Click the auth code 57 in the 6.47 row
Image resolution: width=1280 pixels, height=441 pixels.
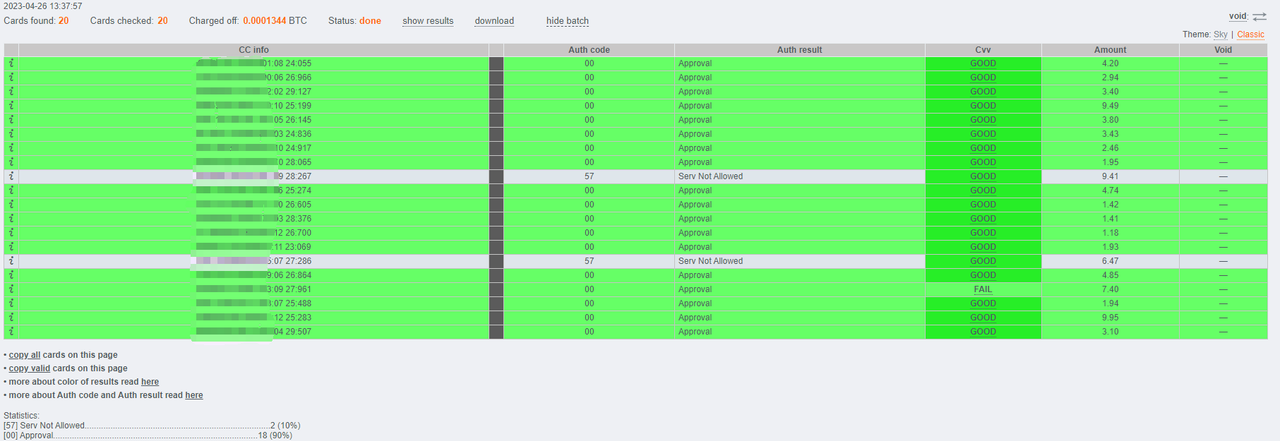[x=589, y=261]
